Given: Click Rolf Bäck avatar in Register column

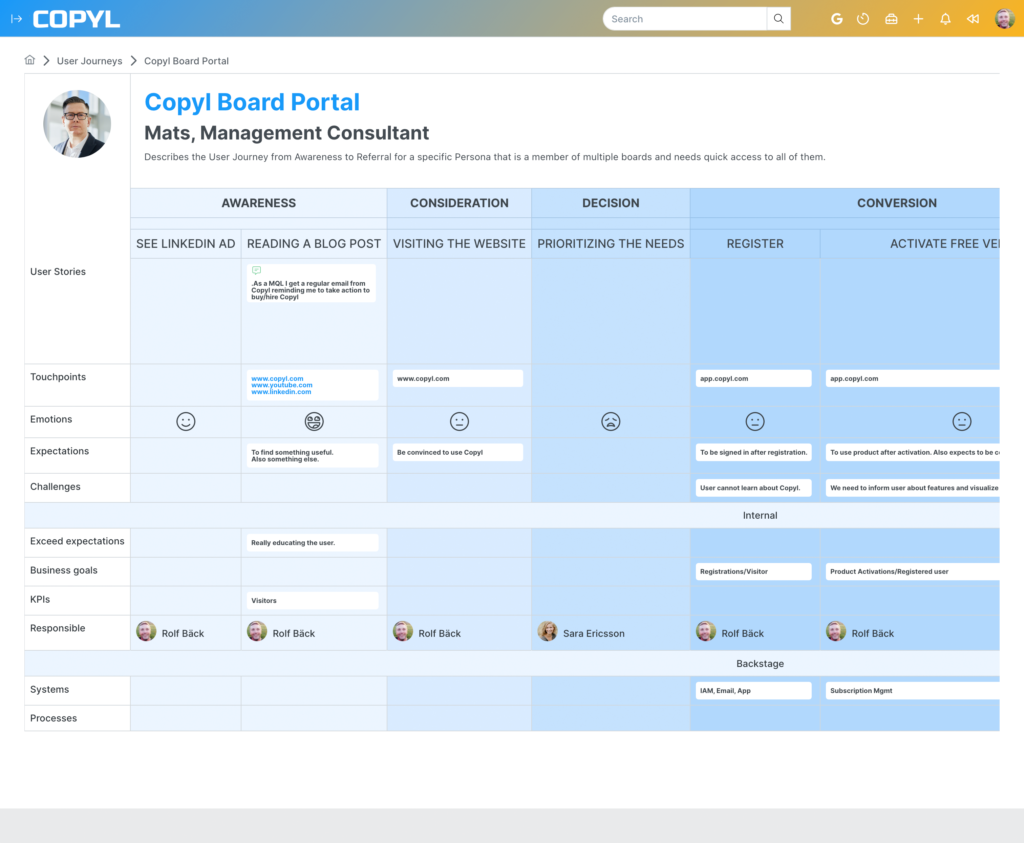Looking at the screenshot, I should tap(706, 631).
